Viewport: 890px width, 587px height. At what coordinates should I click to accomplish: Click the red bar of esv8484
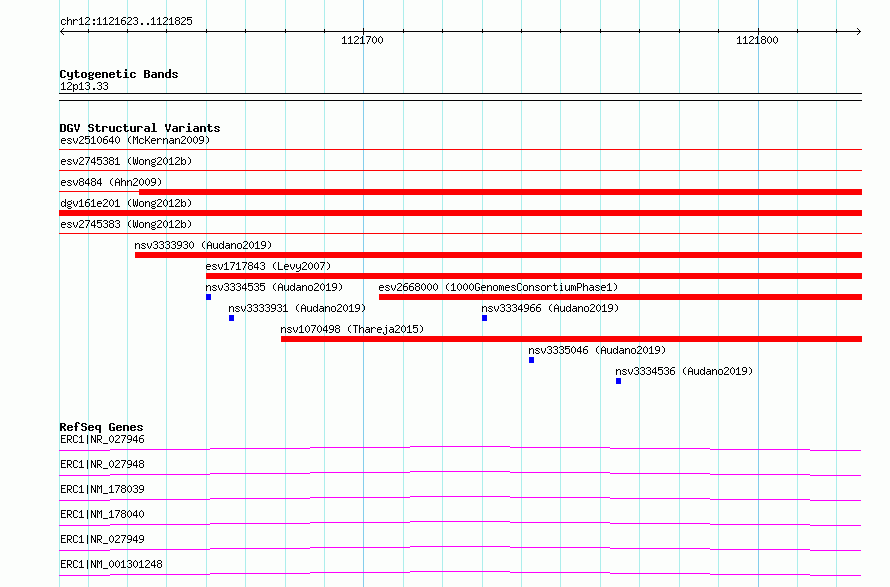501,192
